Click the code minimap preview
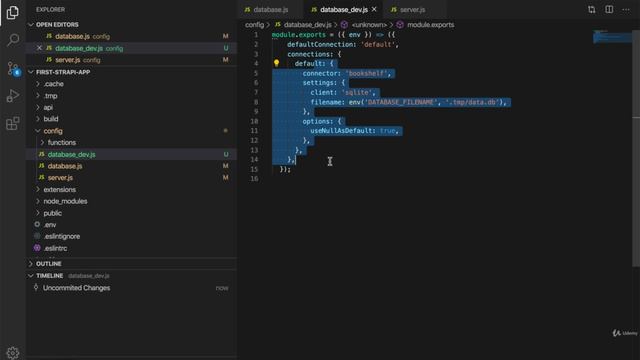Screen dimensions: 640x360 click(612, 37)
